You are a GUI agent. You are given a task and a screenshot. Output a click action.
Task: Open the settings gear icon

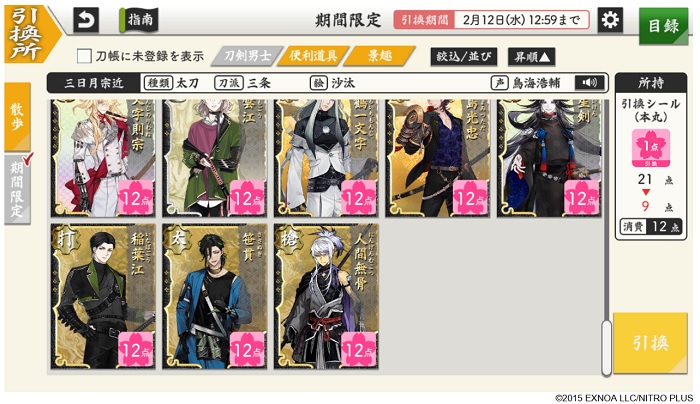pyautogui.click(x=610, y=20)
